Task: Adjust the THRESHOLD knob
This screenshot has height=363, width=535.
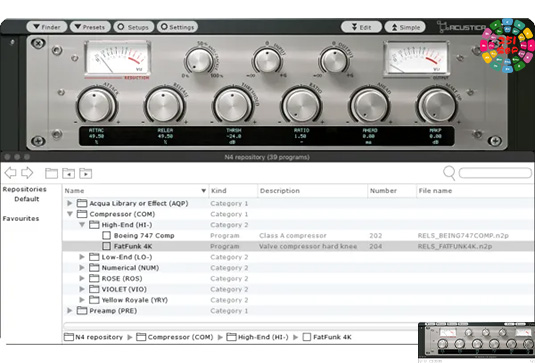Action: coord(233,105)
